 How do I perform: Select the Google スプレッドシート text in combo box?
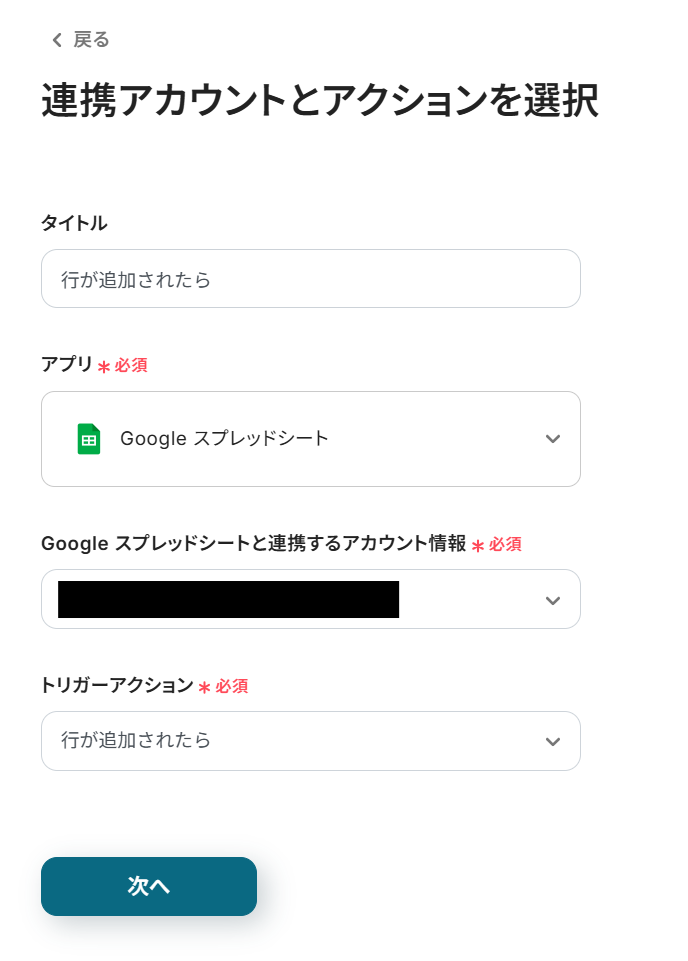pos(224,438)
